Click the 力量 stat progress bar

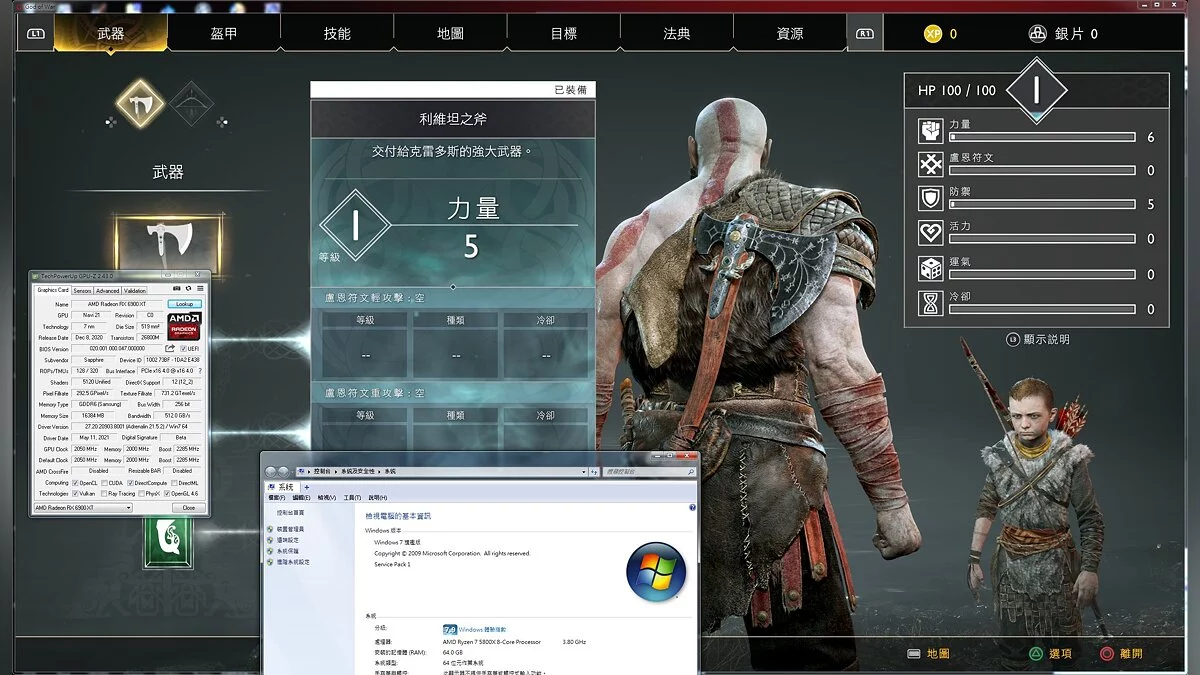tap(1040, 137)
